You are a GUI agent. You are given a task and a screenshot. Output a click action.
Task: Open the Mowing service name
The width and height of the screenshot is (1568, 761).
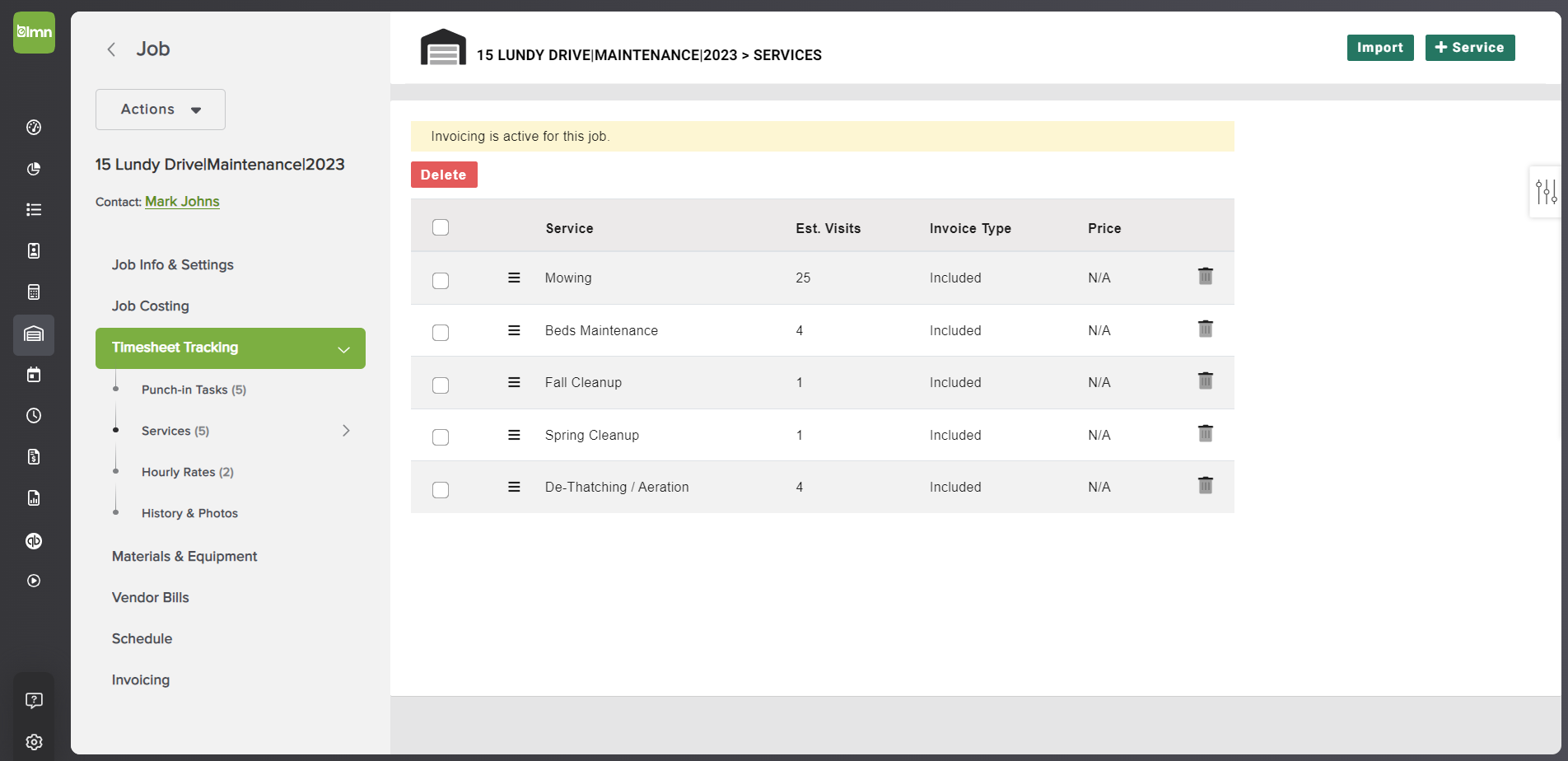[x=568, y=278]
